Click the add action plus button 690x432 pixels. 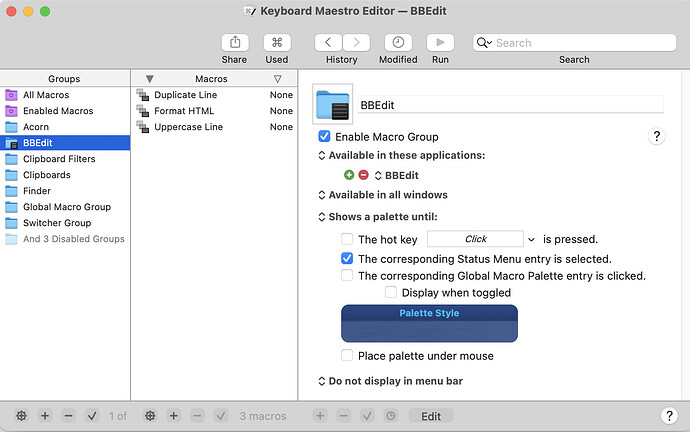[320, 416]
